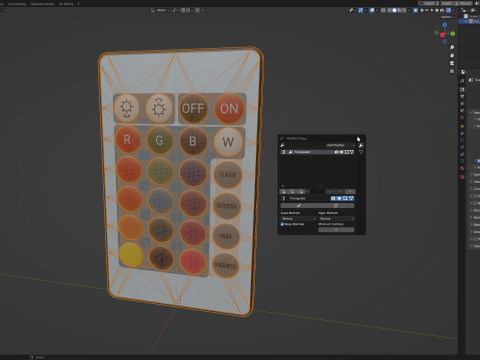This screenshot has width=480, height=360.
Task: Switch perspective/orthographic with grid navigation icon
Action: click(452, 71)
